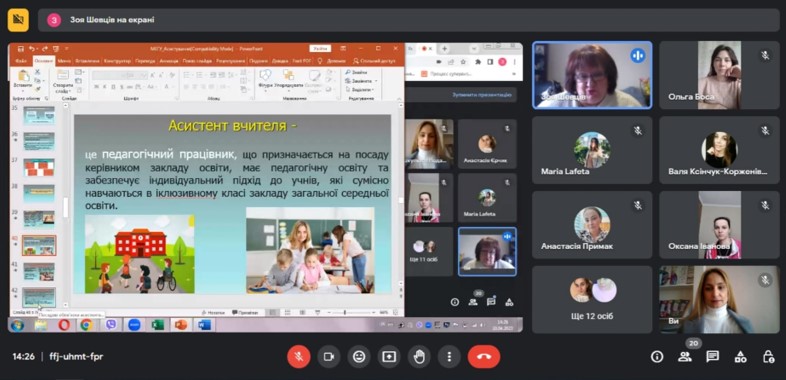Leave the call with the red button
The height and width of the screenshot is (380, 786).
[x=484, y=357]
